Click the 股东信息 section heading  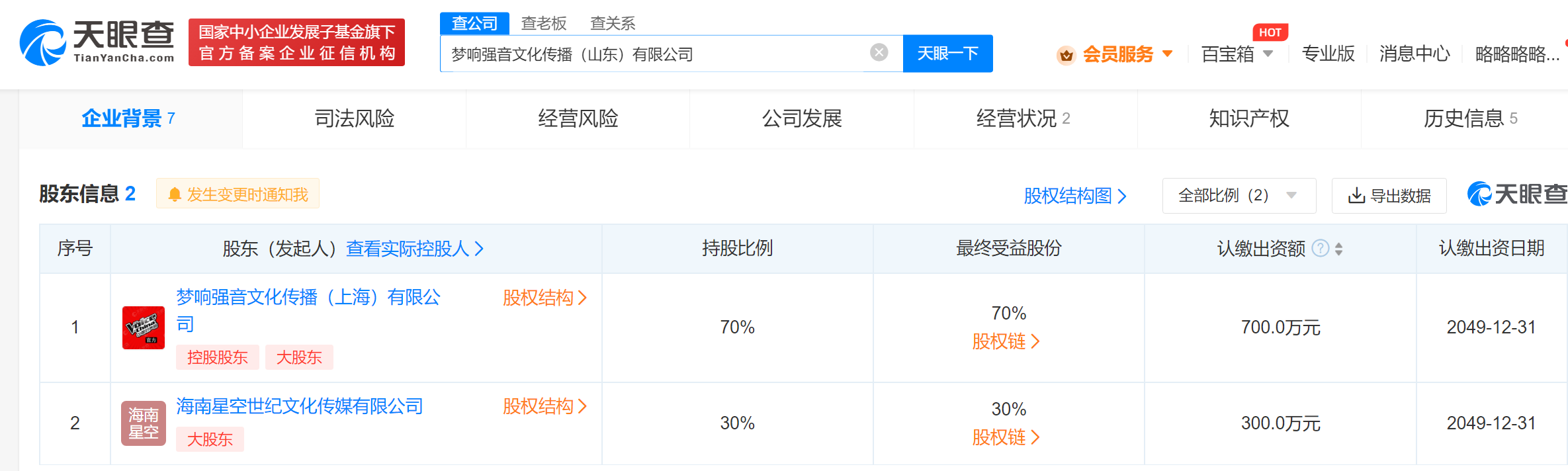79,194
